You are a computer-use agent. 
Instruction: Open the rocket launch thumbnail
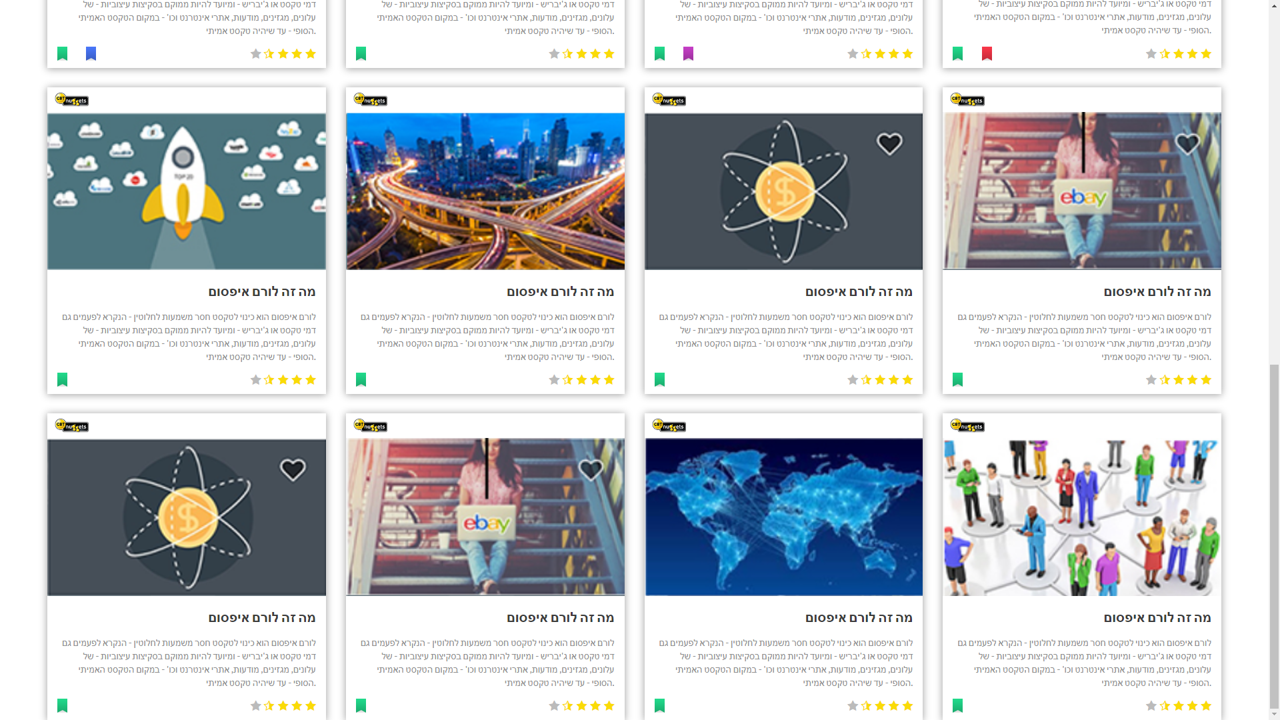coord(187,191)
